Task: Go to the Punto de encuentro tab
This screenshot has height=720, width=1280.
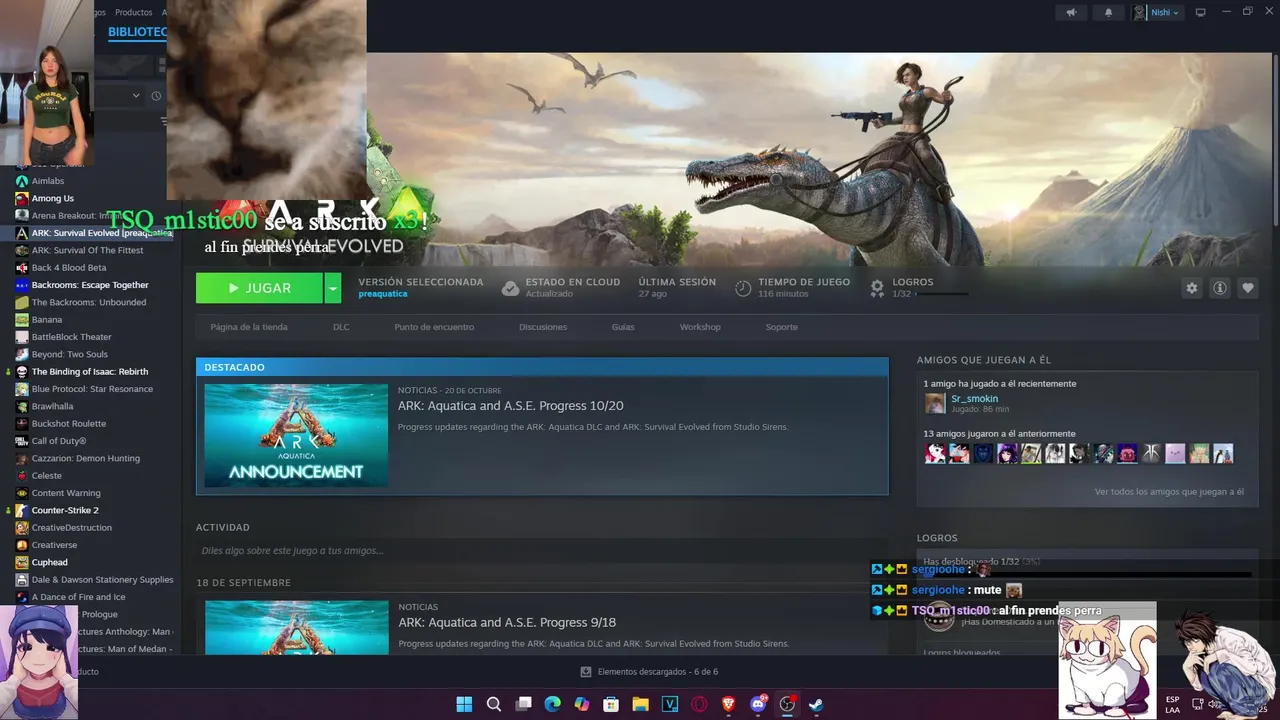Action: tap(434, 327)
